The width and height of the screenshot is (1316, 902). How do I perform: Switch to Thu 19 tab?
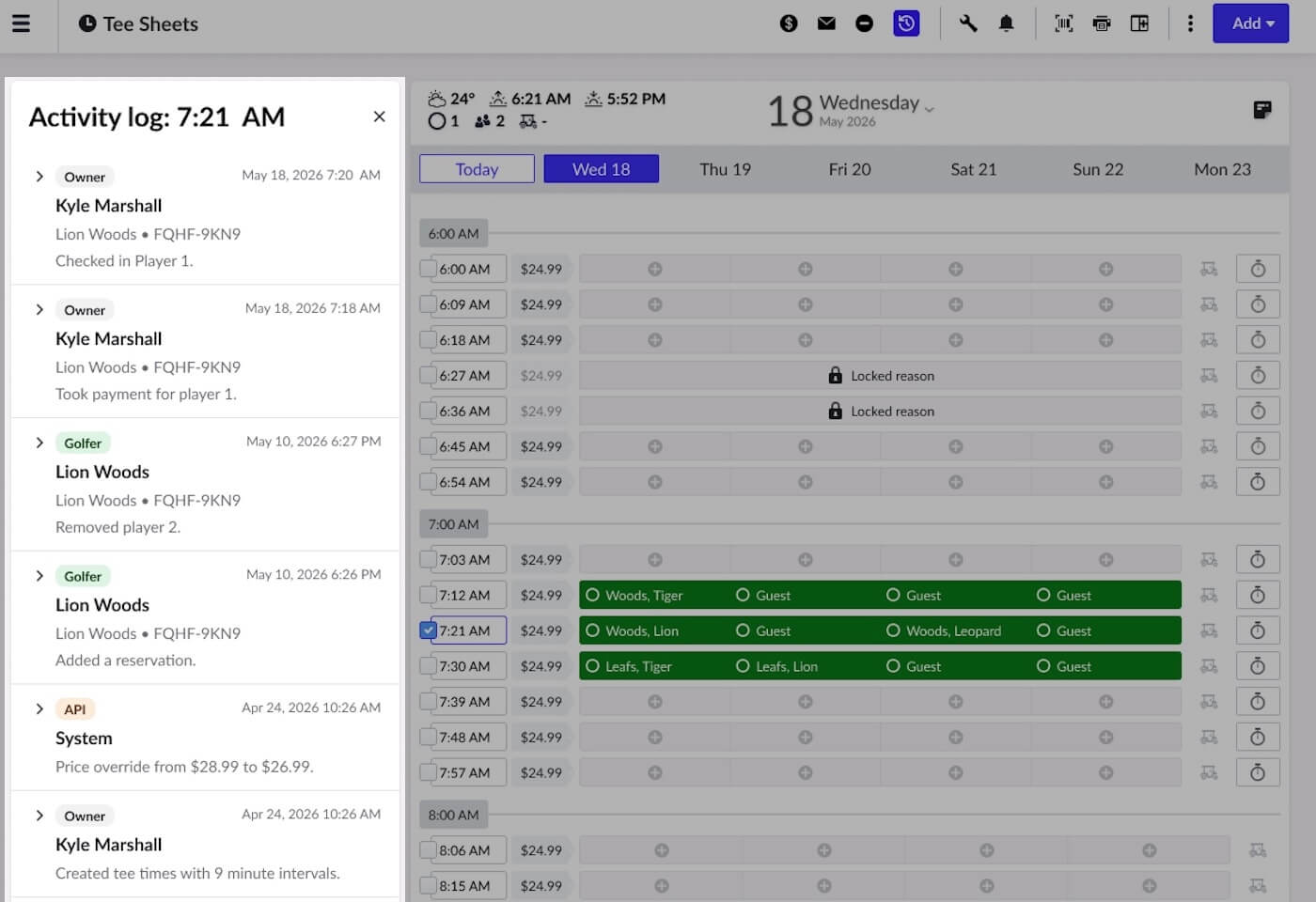[725, 169]
